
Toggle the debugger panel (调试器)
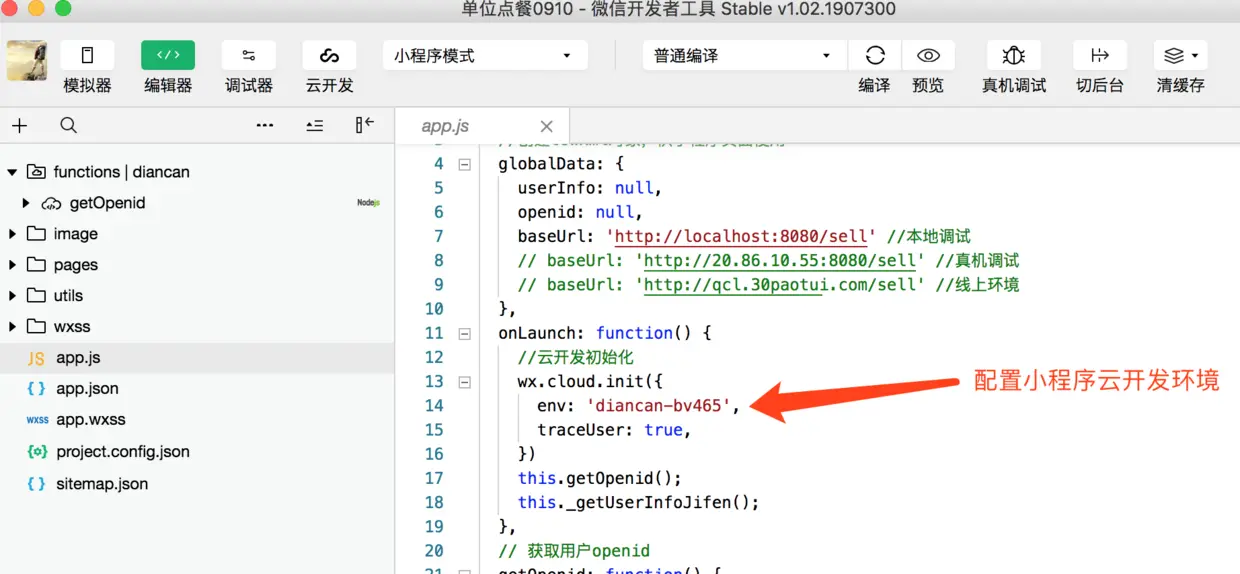tap(249, 56)
